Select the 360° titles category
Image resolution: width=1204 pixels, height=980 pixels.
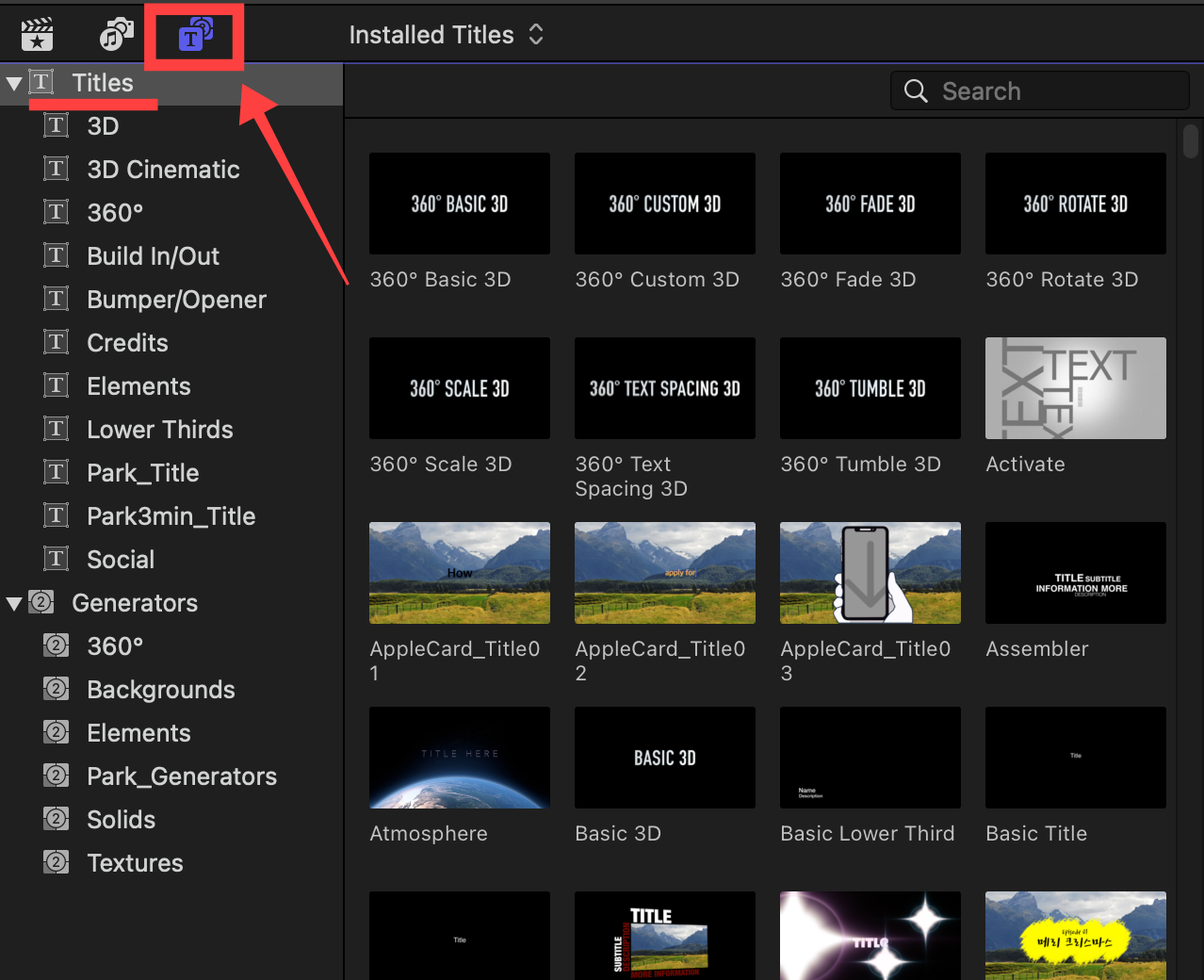115,213
